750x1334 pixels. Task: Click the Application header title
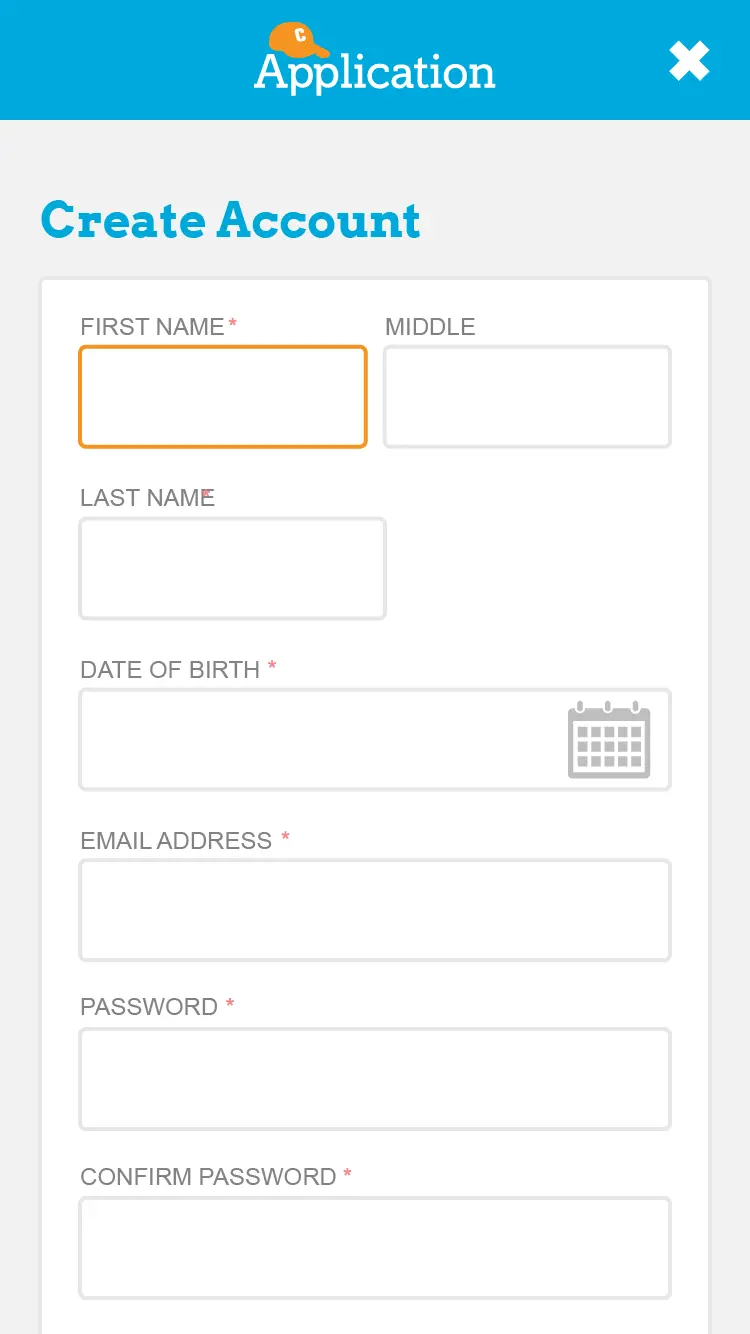point(375,73)
